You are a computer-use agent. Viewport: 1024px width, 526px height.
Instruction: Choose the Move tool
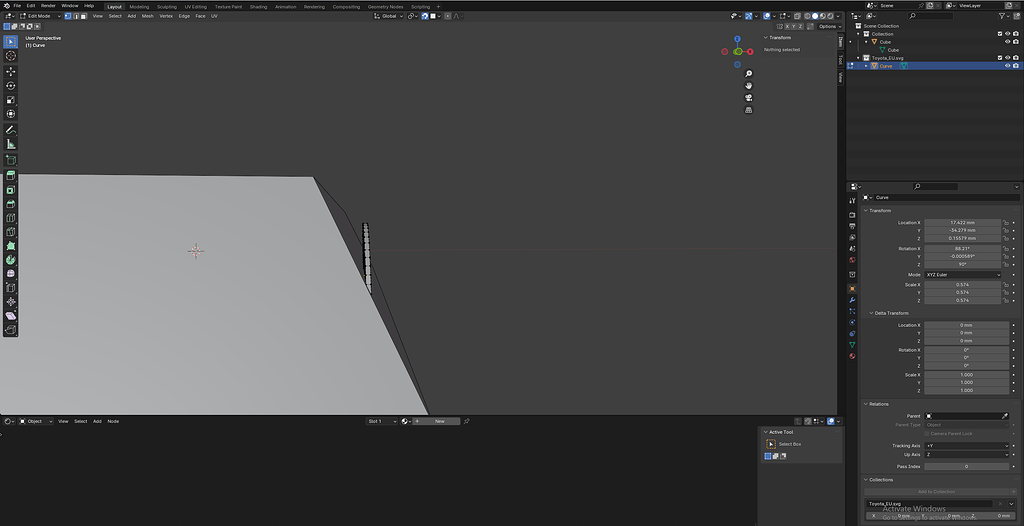pos(10,71)
